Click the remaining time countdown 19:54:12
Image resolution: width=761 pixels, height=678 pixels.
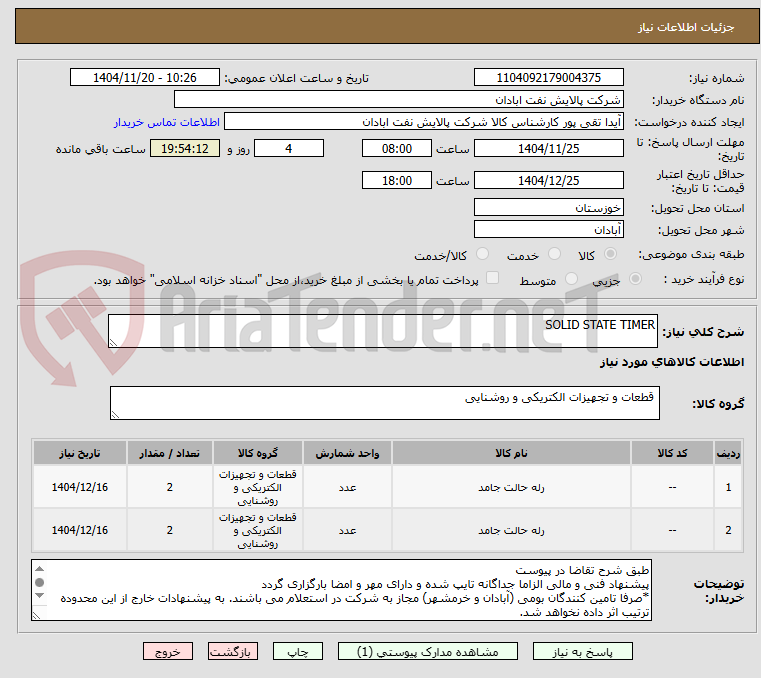[x=185, y=148]
